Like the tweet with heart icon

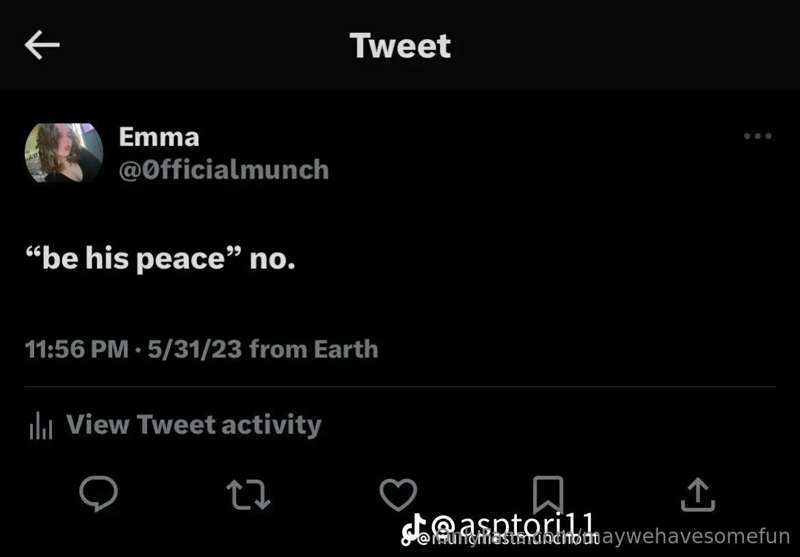tap(398, 494)
